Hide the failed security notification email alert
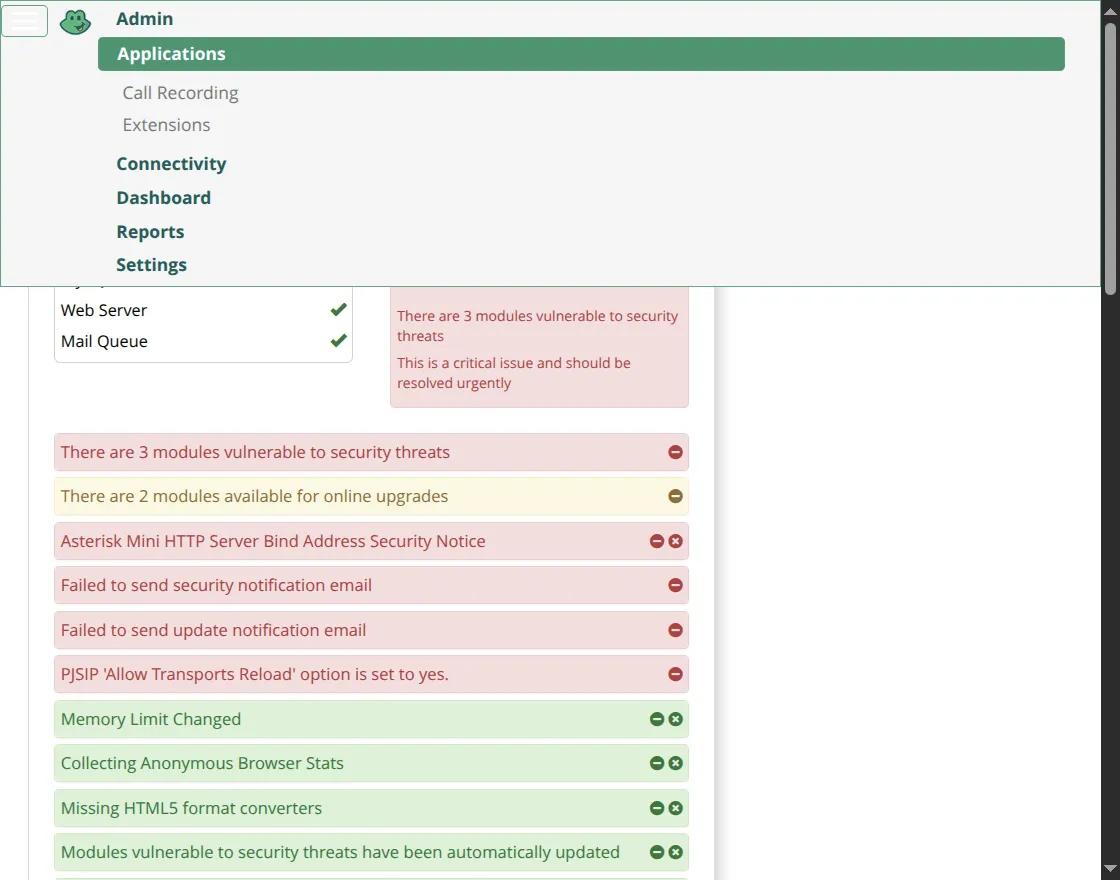 point(675,585)
